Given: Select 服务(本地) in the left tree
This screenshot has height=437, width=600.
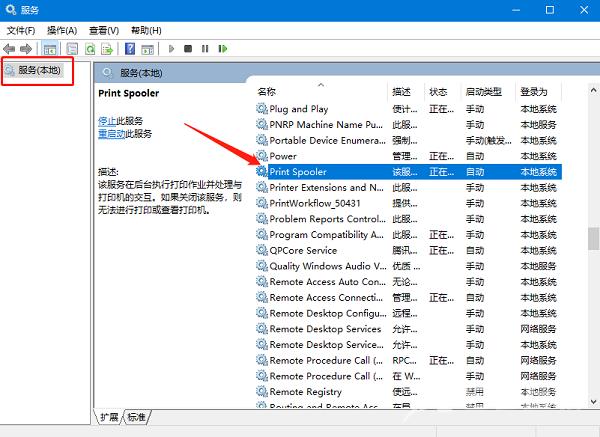Looking at the screenshot, I should [34, 70].
